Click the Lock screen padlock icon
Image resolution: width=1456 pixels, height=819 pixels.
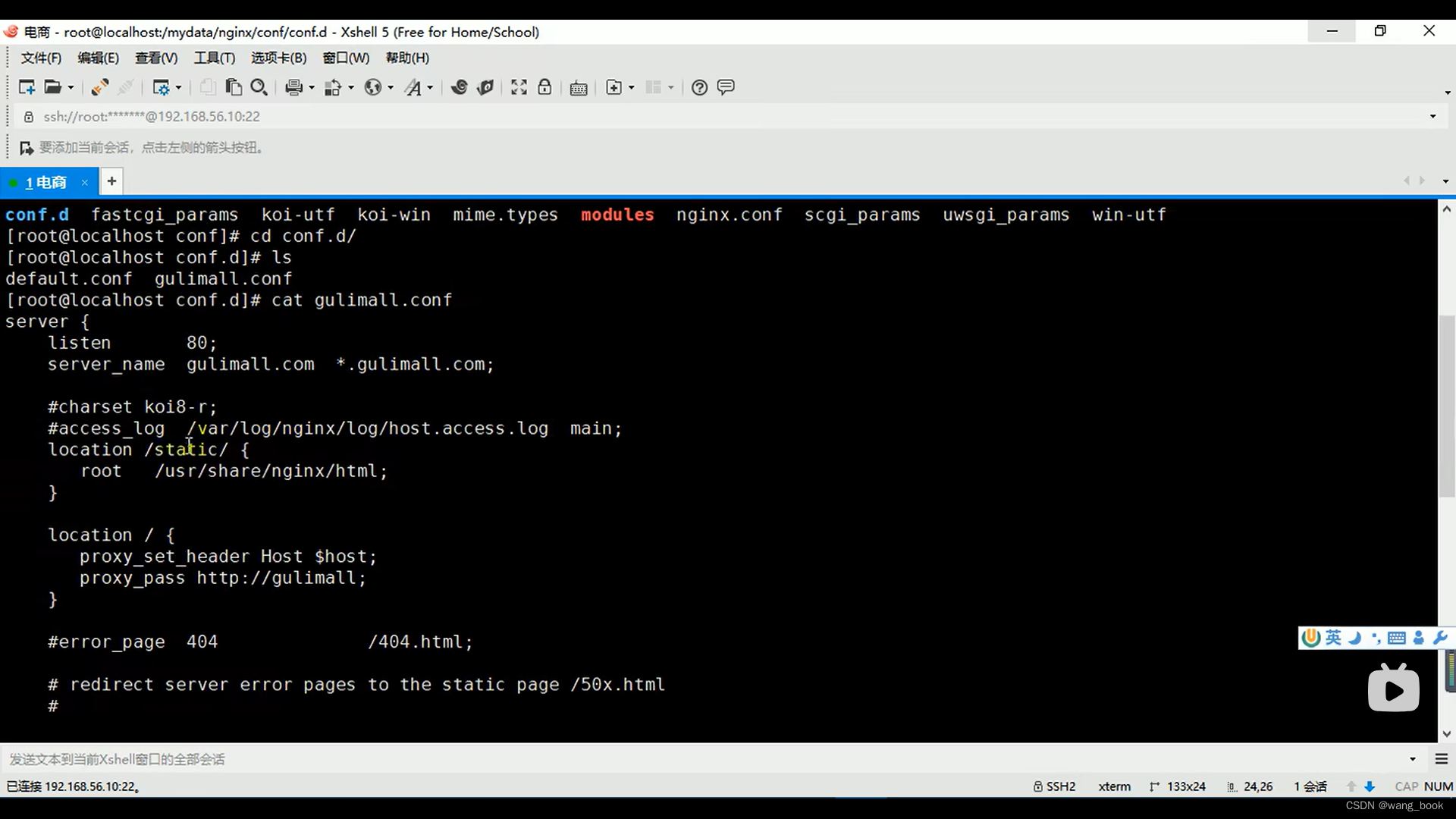[x=544, y=88]
